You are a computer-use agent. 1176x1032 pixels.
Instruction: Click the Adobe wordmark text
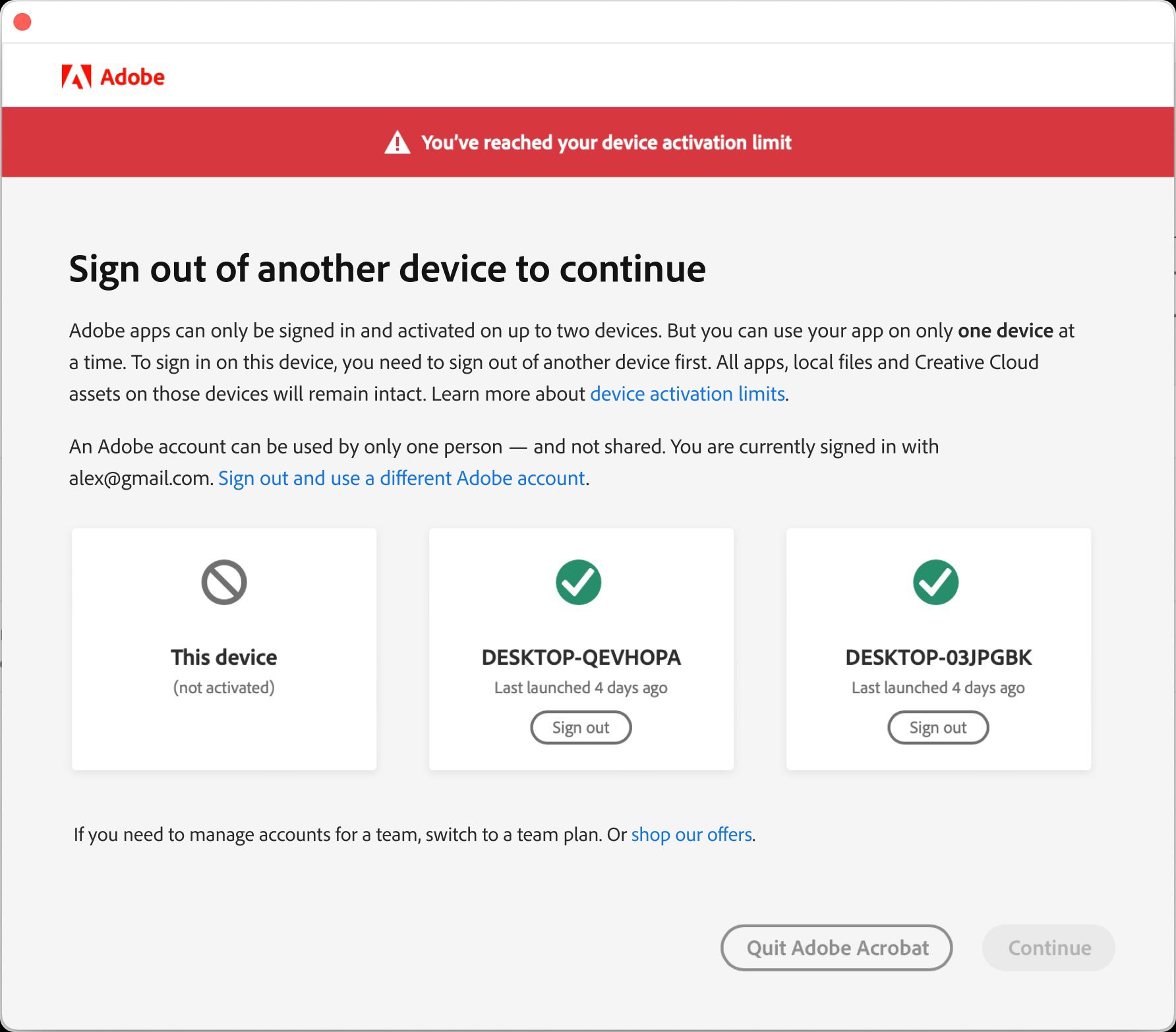click(x=132, y=77)
